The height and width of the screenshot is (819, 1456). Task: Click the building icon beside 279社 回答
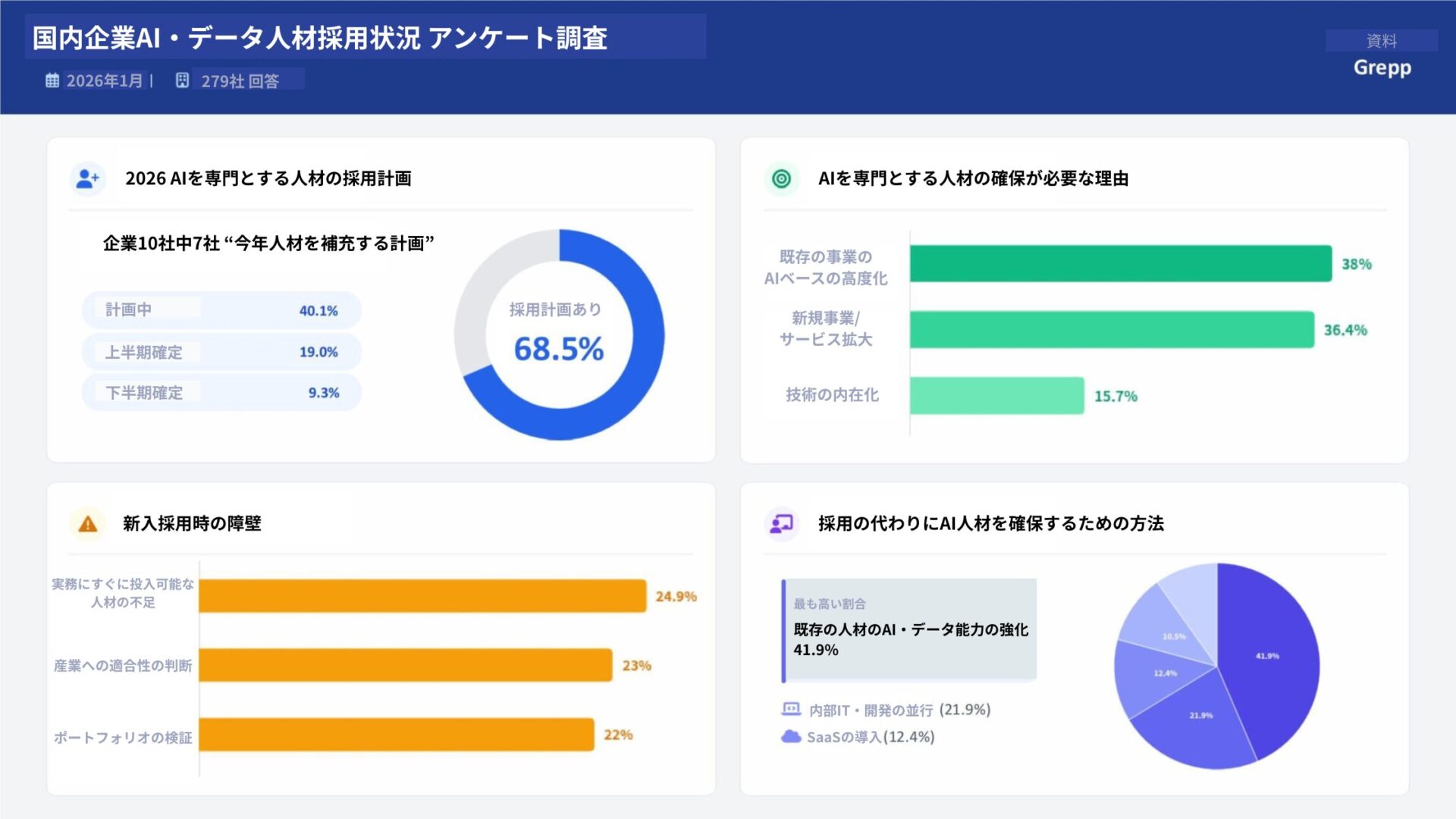182,80
